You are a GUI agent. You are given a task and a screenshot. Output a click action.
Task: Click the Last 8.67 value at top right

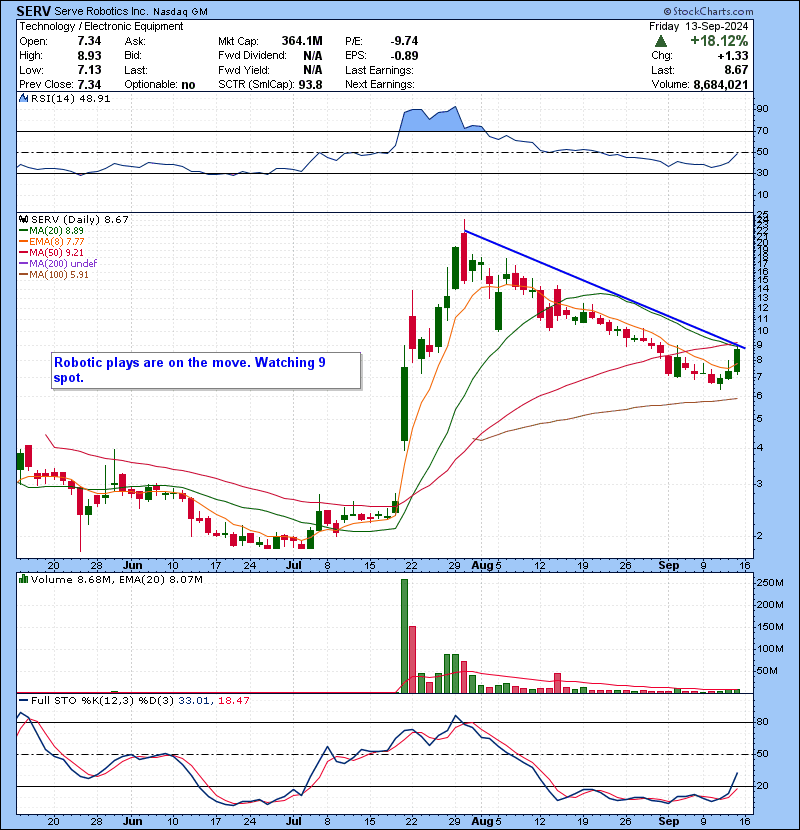736,70
